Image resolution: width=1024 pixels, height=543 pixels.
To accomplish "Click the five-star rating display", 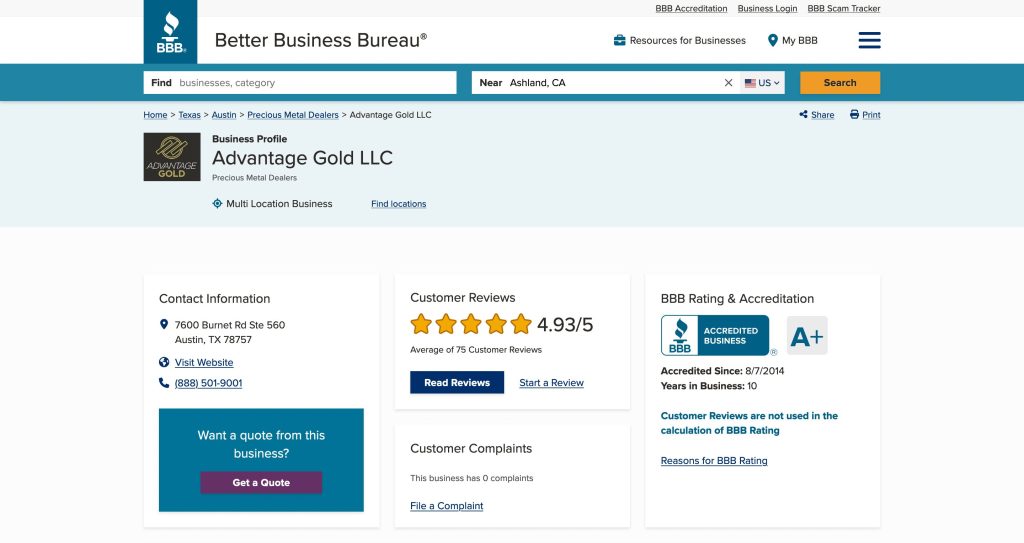I will (x=471, y=324).
